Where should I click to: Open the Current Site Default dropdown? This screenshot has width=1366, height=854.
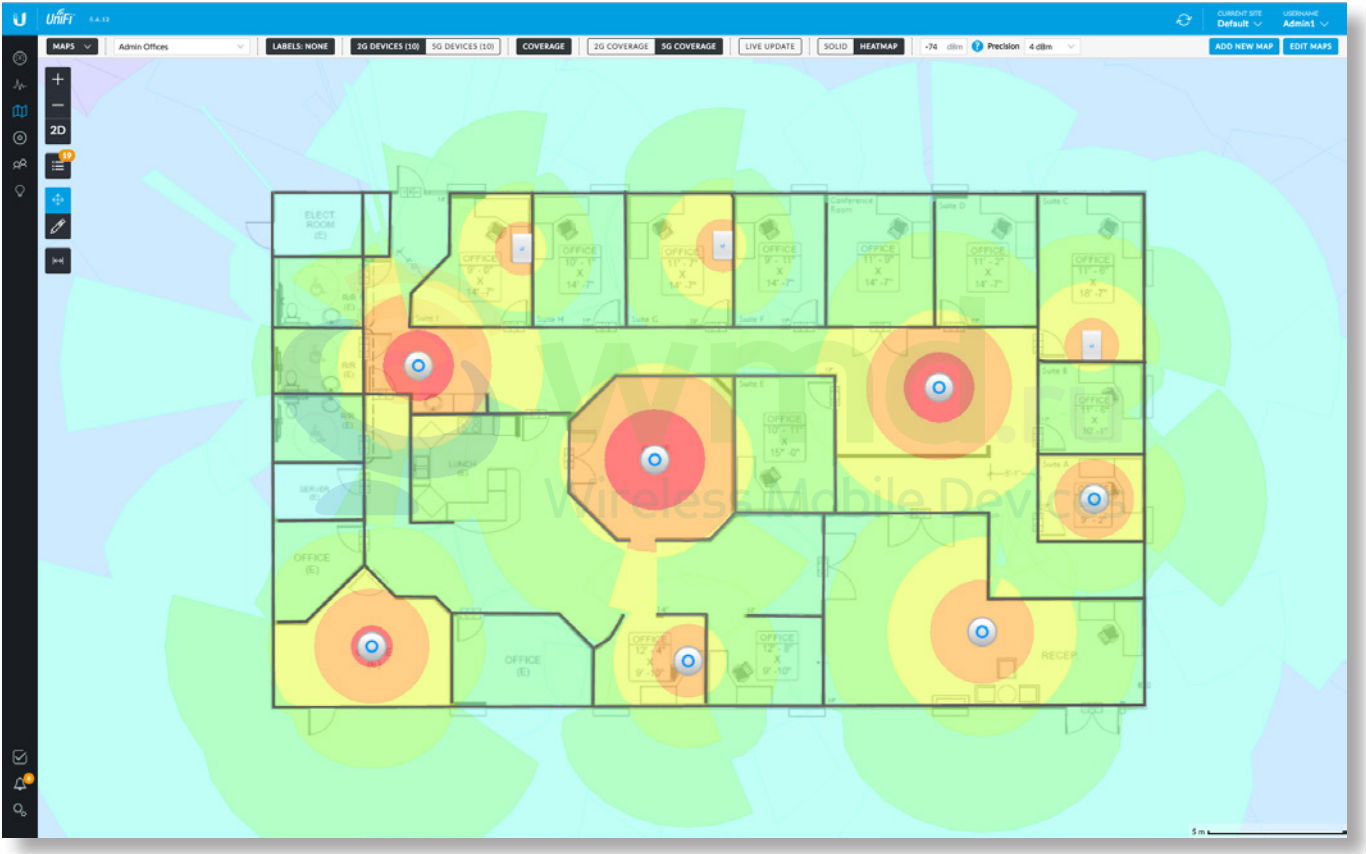click(1240, 19)
